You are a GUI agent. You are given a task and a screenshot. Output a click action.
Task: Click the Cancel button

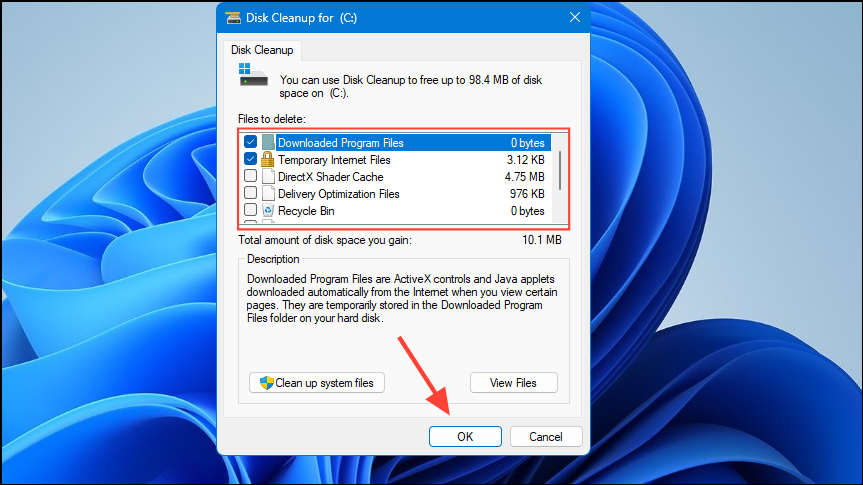pyautogui.click(x=545, y=437)
